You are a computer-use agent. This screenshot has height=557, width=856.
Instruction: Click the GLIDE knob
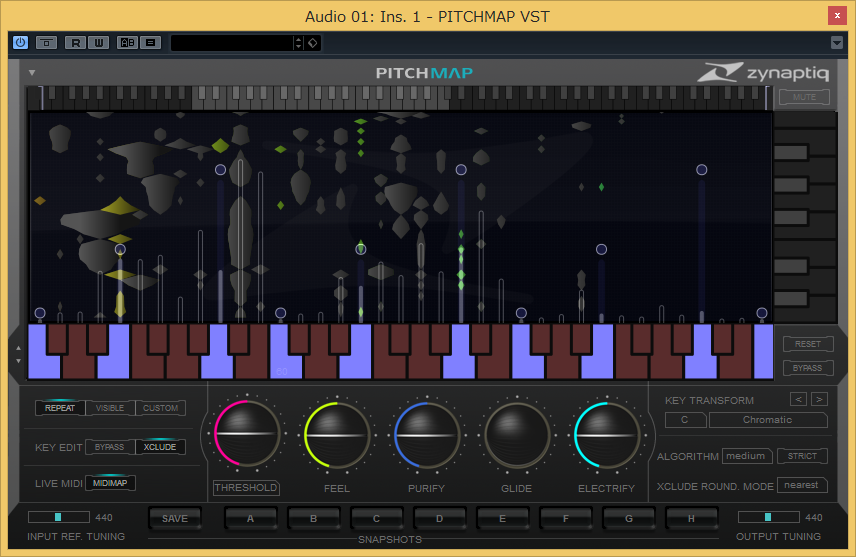click(x=516, y=435)
